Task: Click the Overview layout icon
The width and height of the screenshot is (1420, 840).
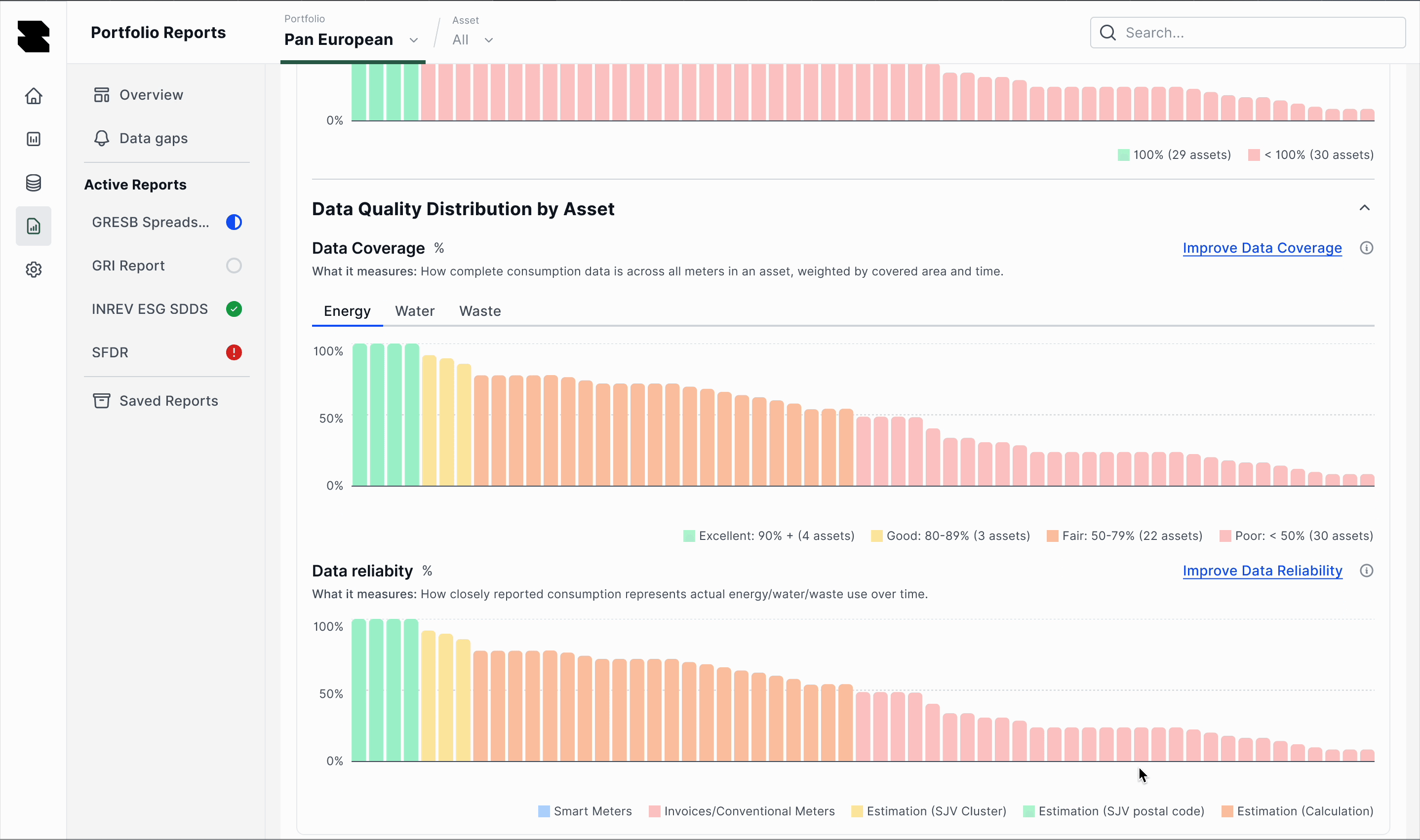Action: 101,95
